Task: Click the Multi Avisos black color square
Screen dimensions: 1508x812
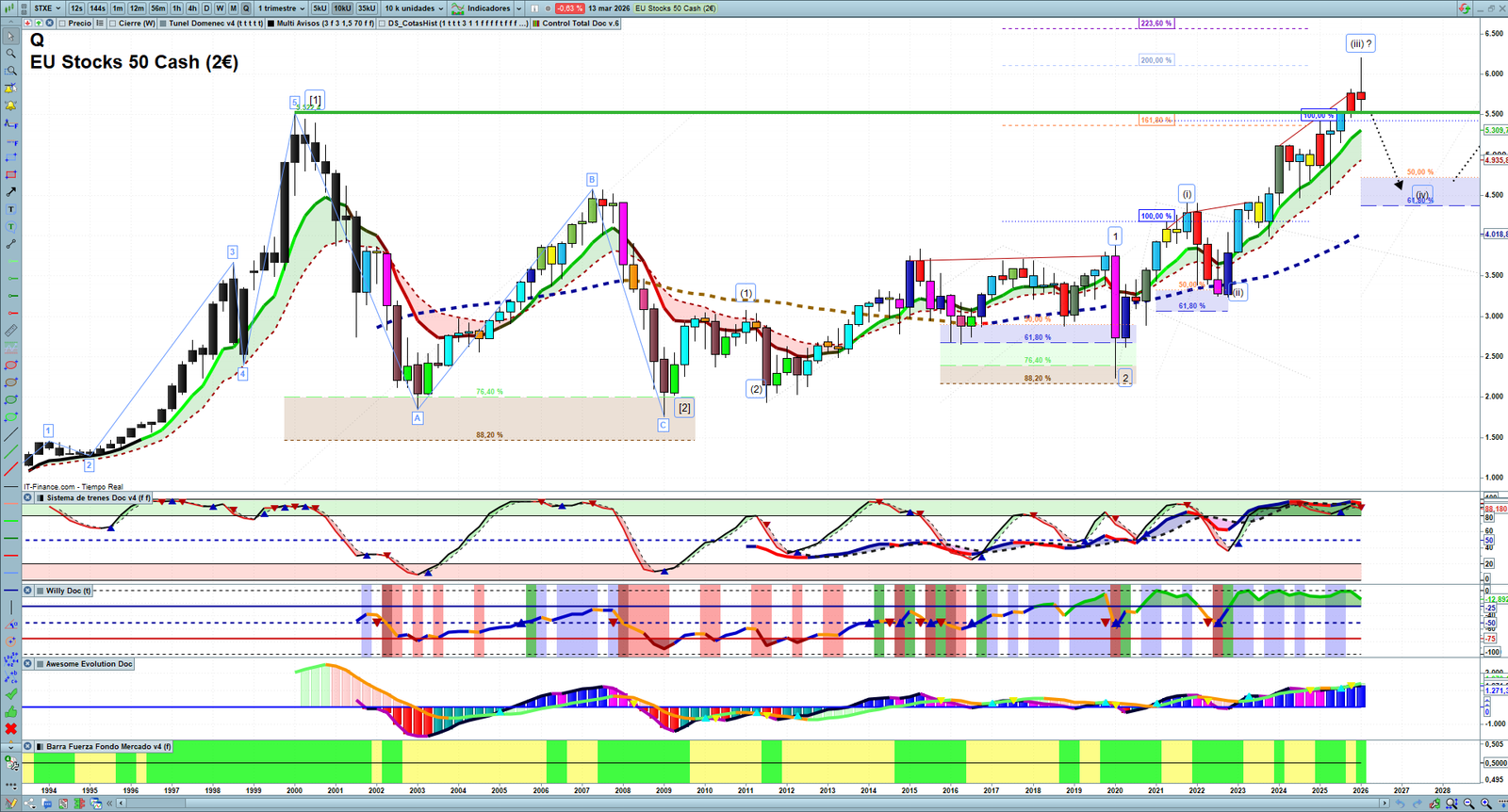Action: tap(271, 24)
